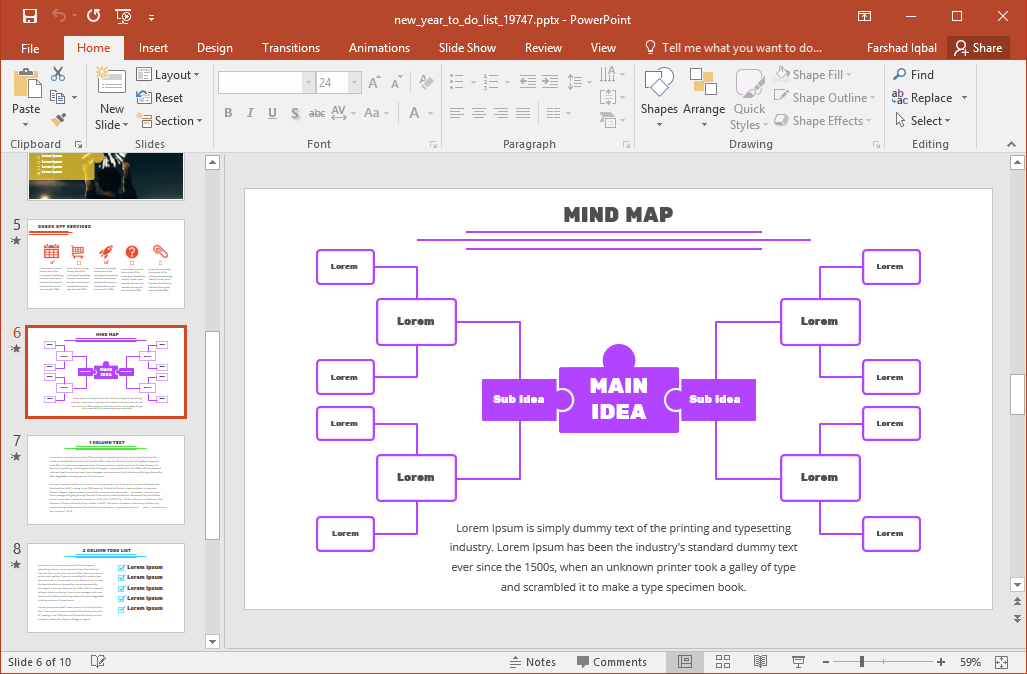Screen dimensions: 1027x674
Task: Select slide 7 thumbnail, 1 Column Text
Action: point(106,480)
